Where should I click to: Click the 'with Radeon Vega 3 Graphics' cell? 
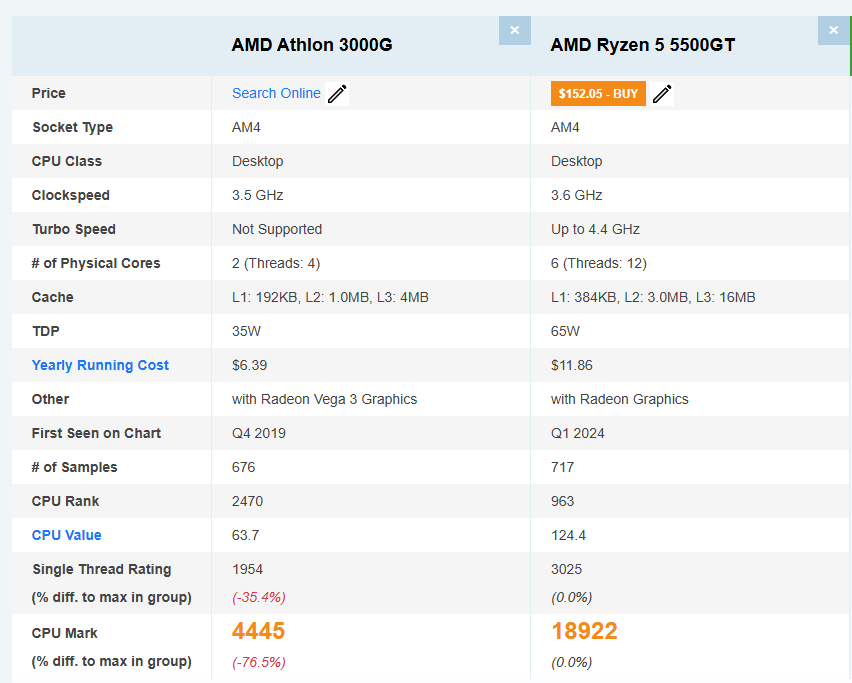coord(324,399)
